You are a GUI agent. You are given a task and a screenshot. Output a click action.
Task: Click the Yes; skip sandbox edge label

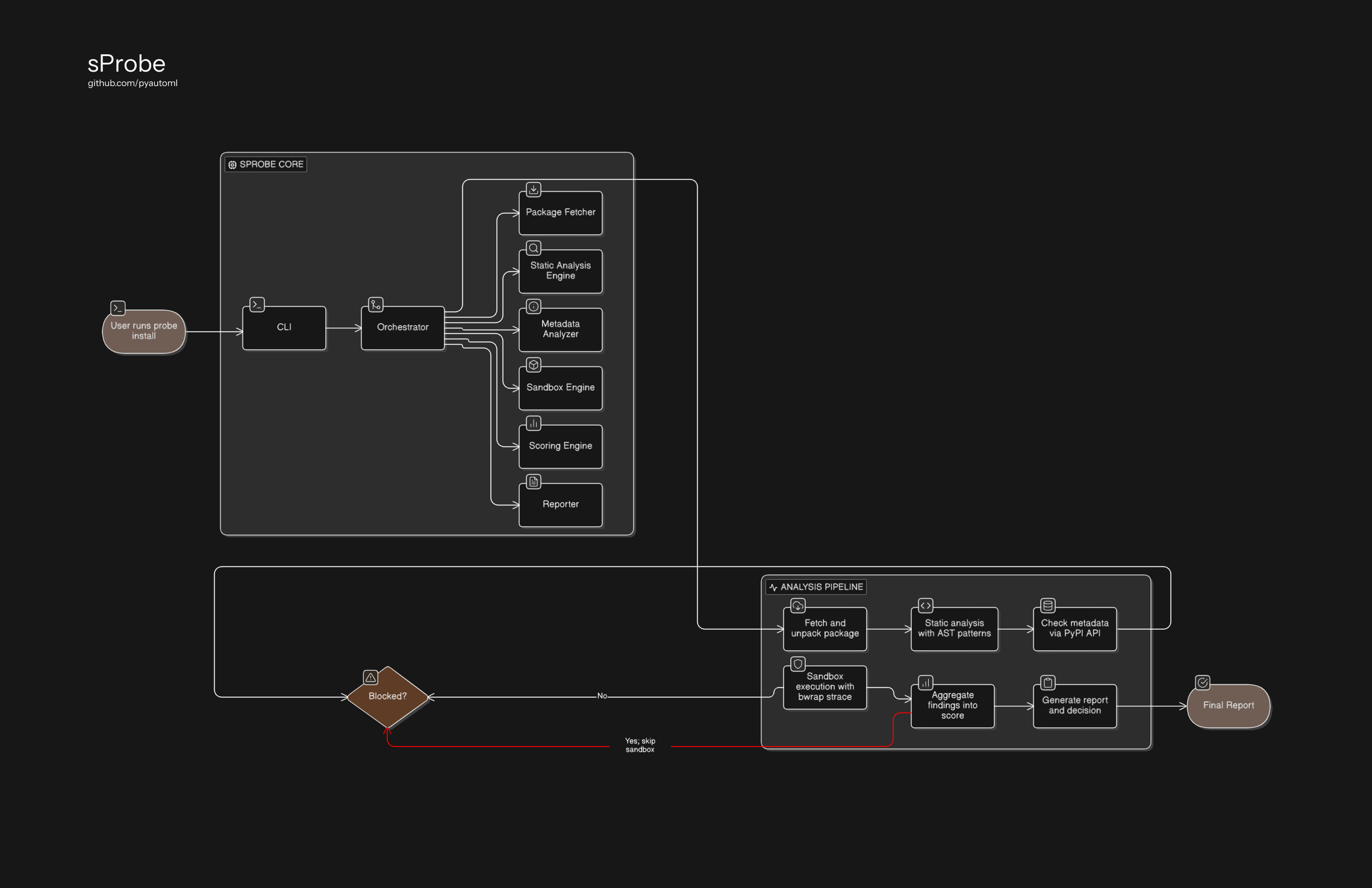[640, 745]
